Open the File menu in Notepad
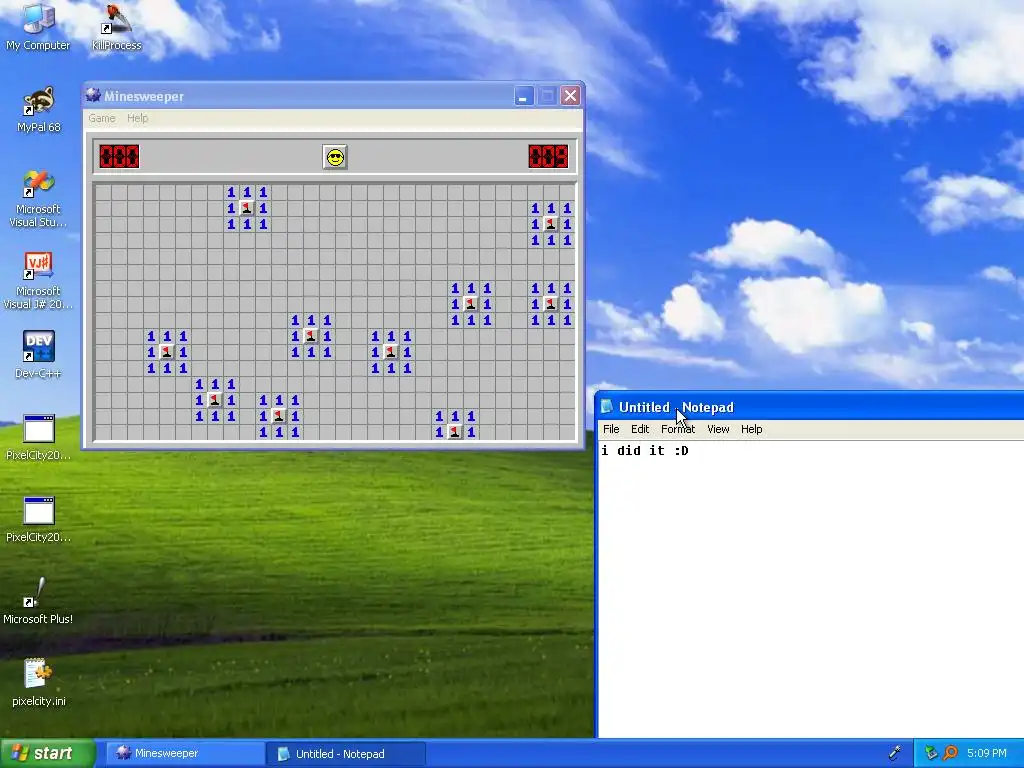The image size is (1024, 768). (611, 429)
